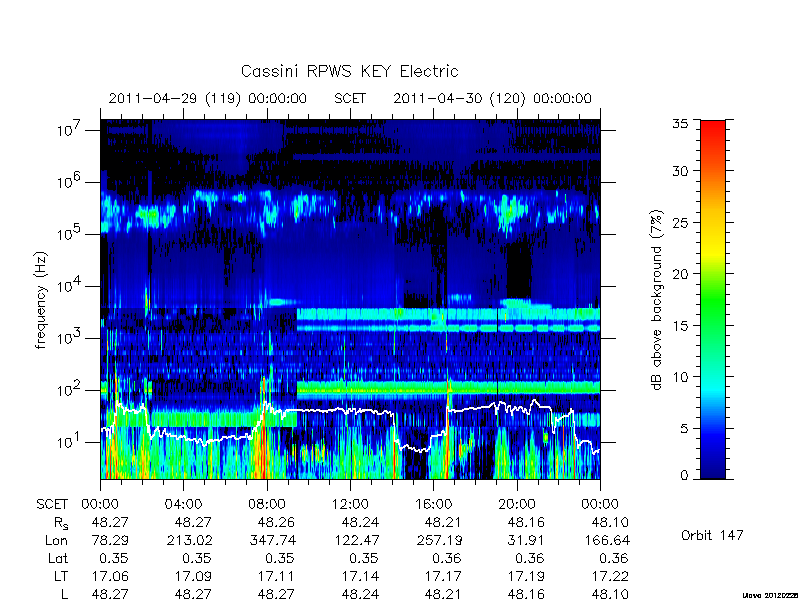800x600 pixels.
Task: Click the '04:00' time axis label
Action: tap(184, 504)
